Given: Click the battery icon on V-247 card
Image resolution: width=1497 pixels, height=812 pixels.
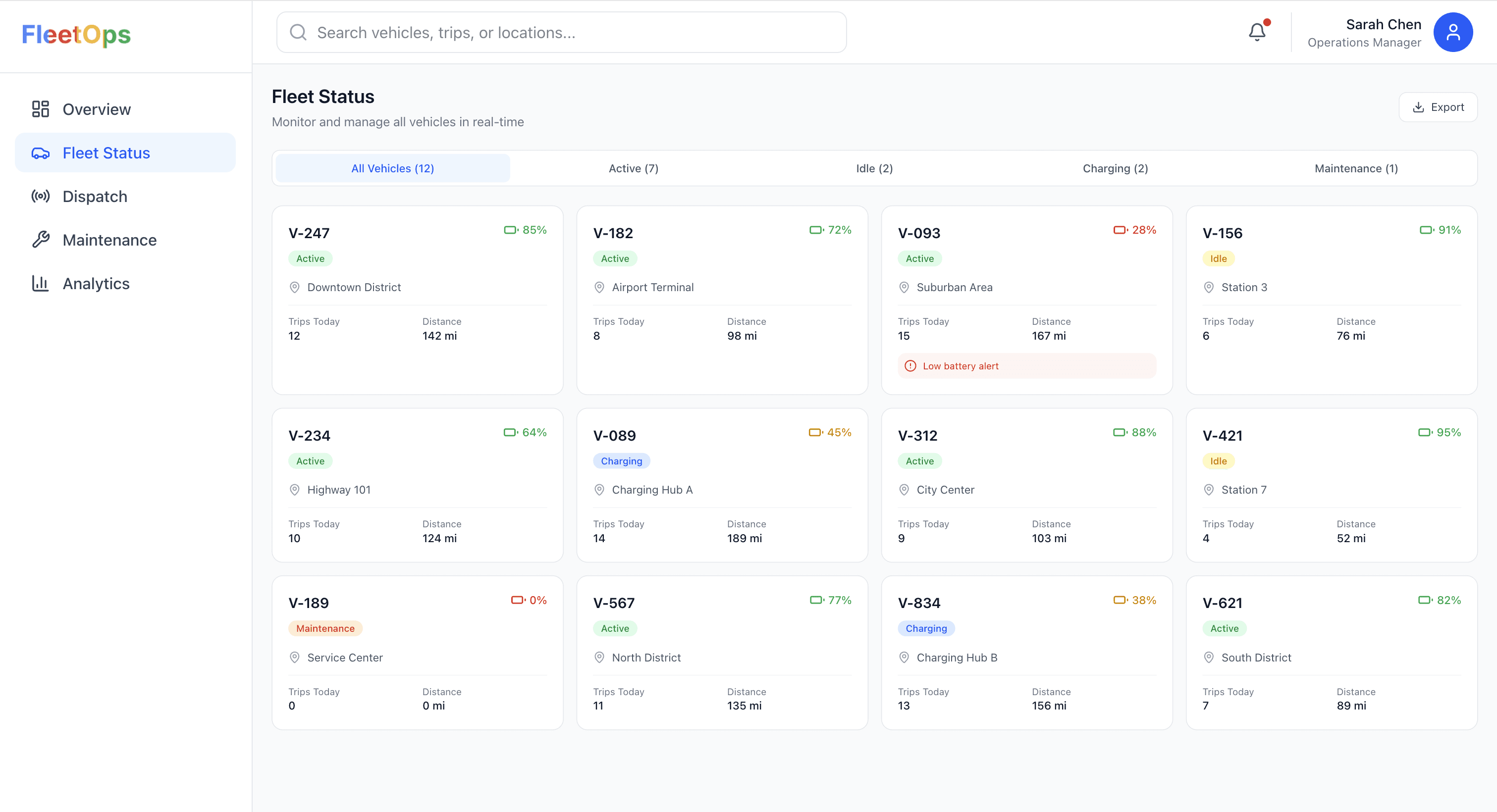Looking at the screenshot, I should [511, 229].
